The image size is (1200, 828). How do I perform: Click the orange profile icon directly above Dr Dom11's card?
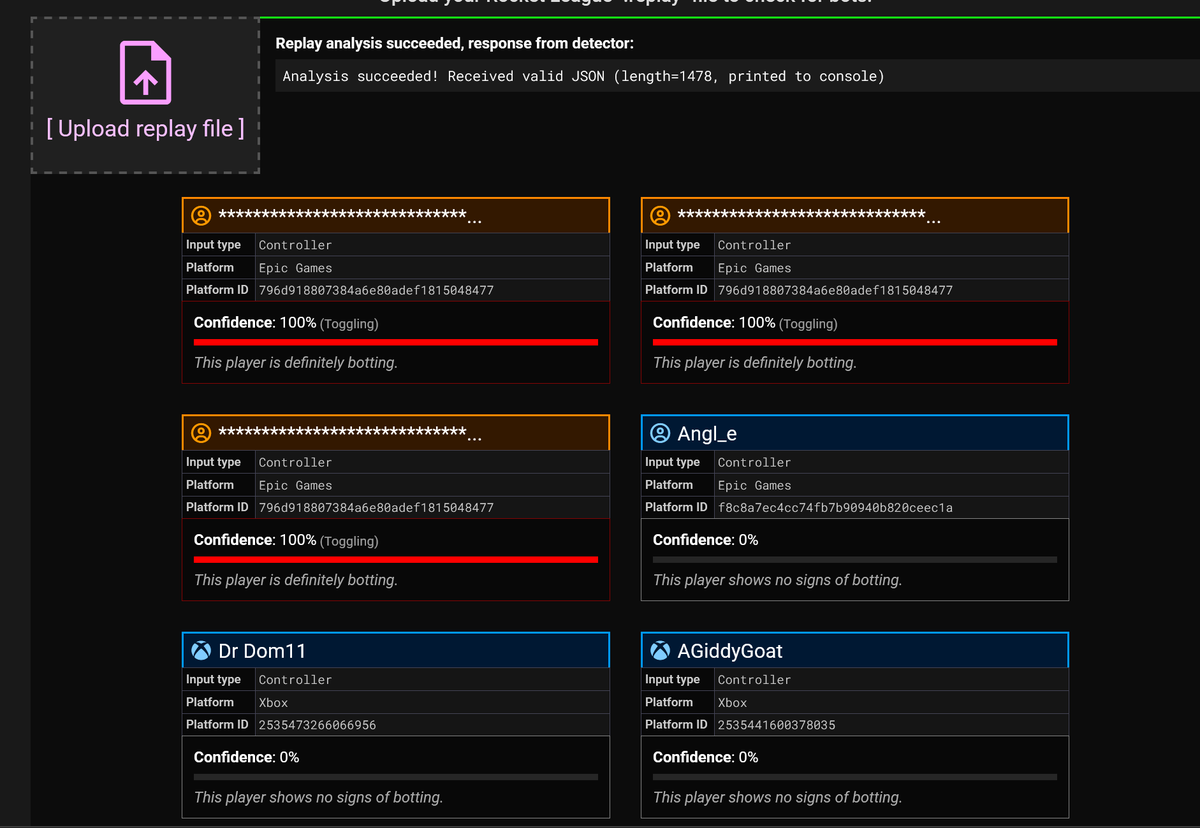click(x=201, y=433)
